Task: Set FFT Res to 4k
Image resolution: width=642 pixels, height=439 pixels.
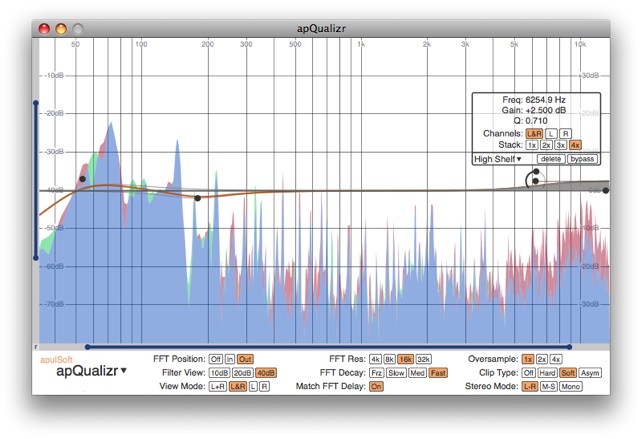Action: pos(375,359)
